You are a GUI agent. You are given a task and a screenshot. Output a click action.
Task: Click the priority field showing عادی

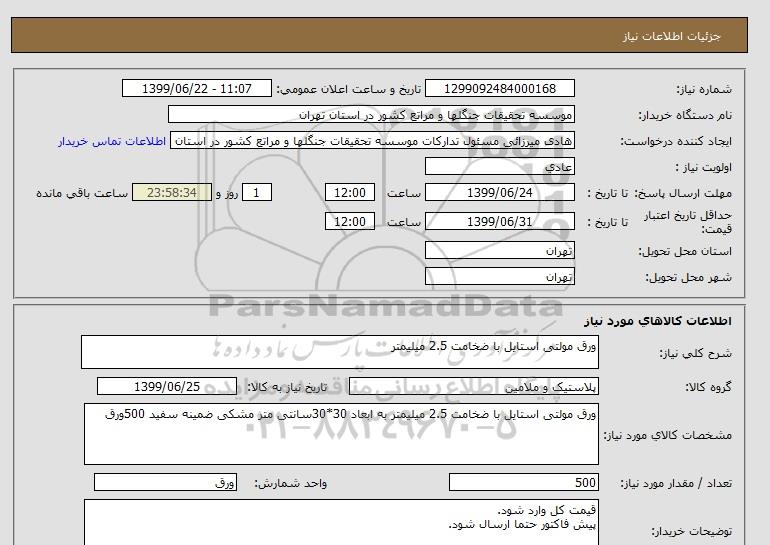pos(499,166)
